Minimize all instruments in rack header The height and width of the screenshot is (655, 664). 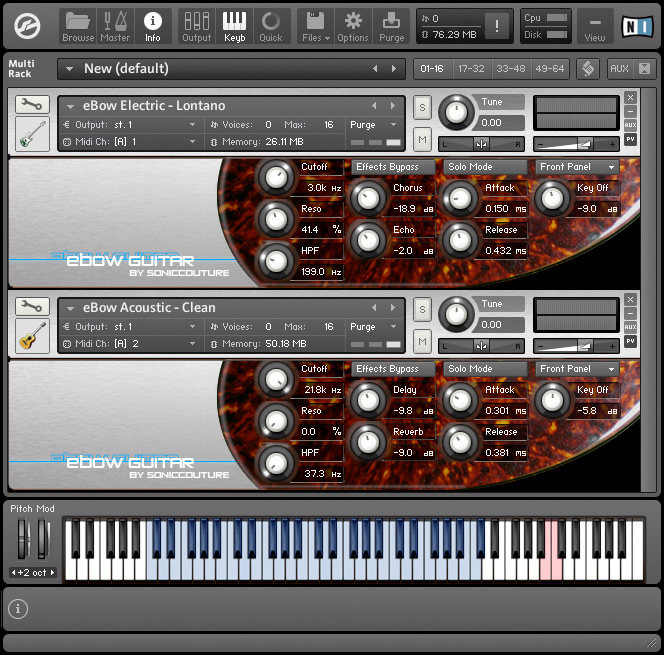[x=644, y=69]
